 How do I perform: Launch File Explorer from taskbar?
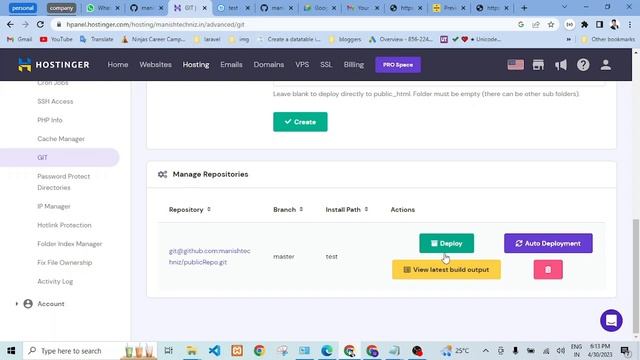(191, 351)
